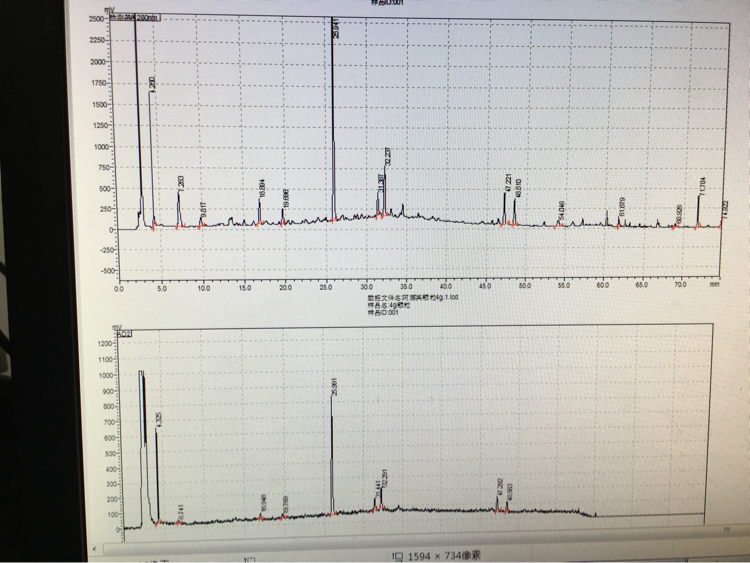Select the 25.941 peak label in upper chromatogram
Image resolution: width=750 pixels, height=563 pixels.
pyautogui.click(x=336, y=28)
